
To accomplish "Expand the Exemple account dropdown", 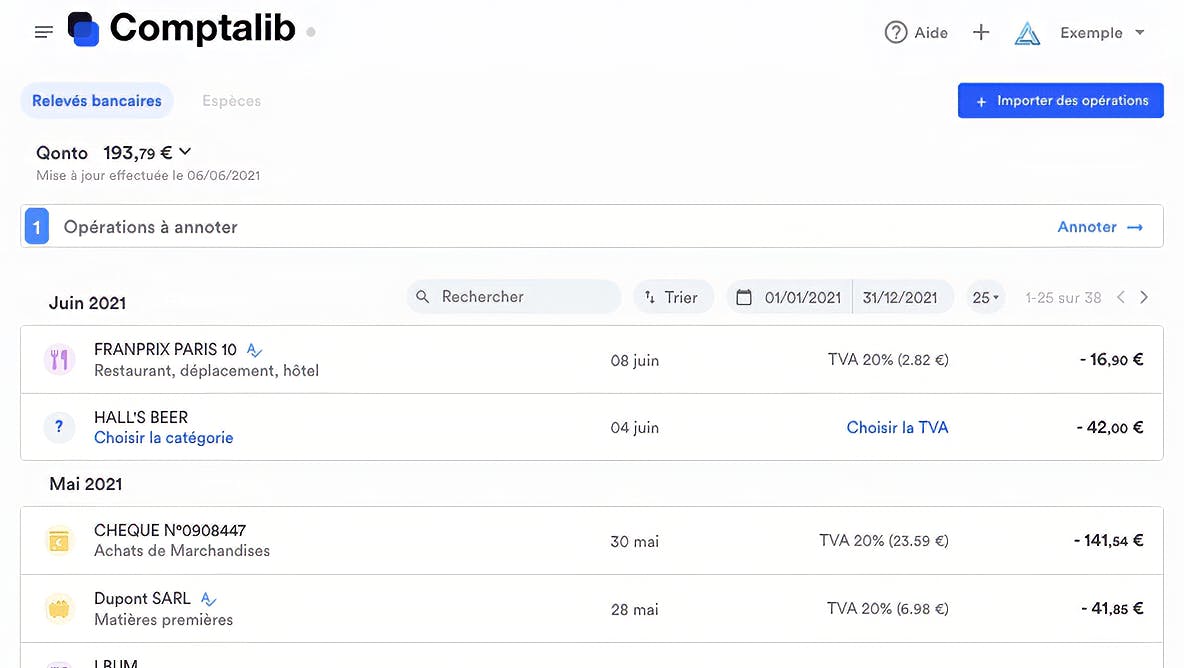I will coord(1139,33).
